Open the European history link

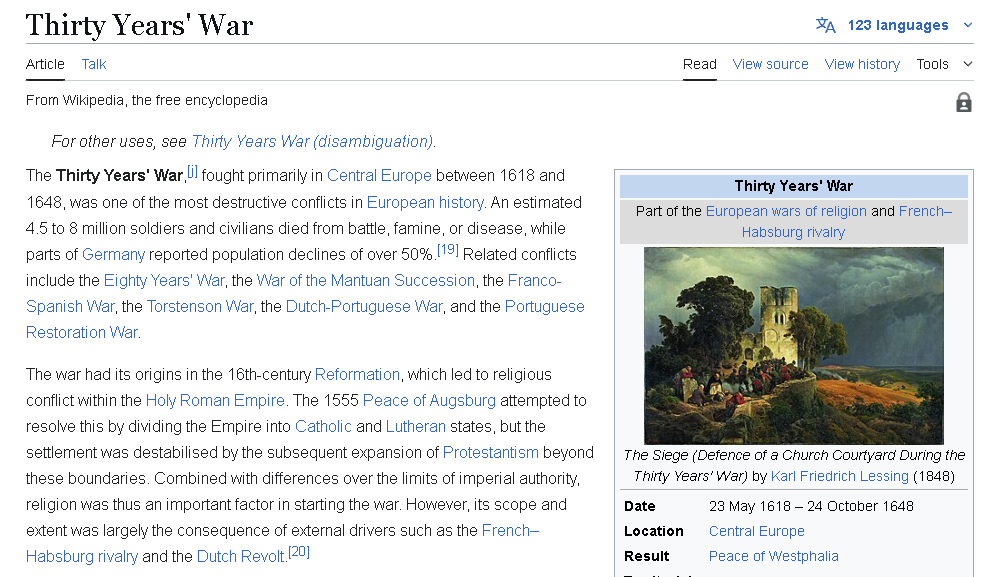coord(425,202)
